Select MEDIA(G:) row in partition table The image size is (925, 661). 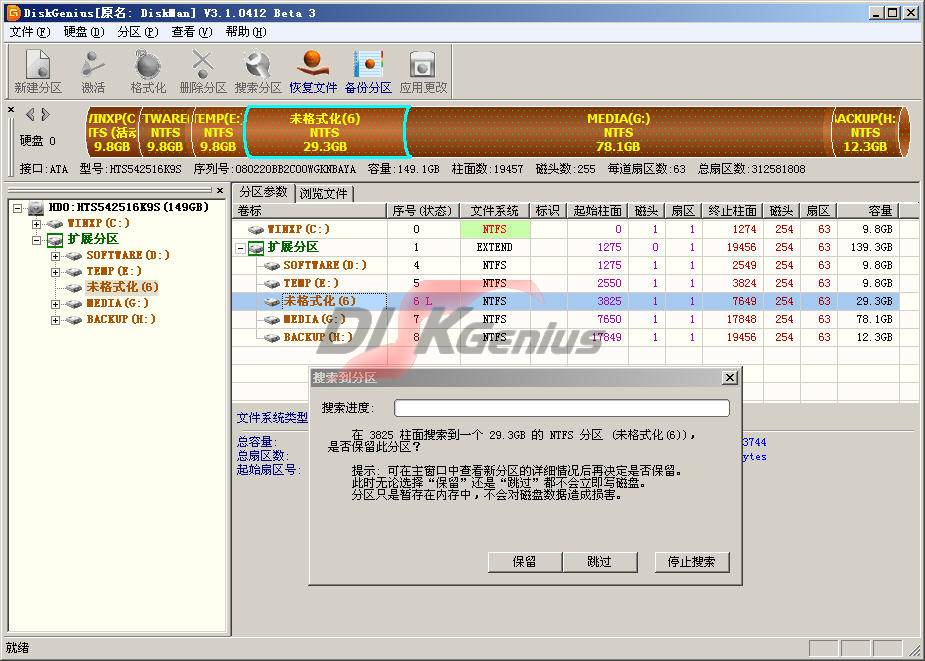click(566, 319)
